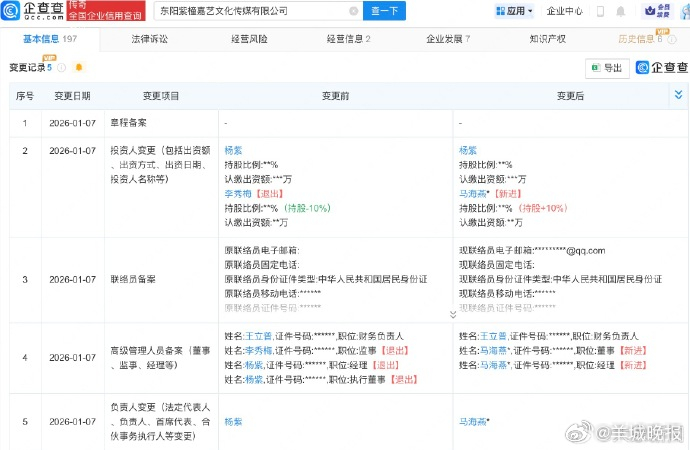690x450 pixels.
Task: Open 李秀梅 link with 职位:监事
Action: click(258, 351)
